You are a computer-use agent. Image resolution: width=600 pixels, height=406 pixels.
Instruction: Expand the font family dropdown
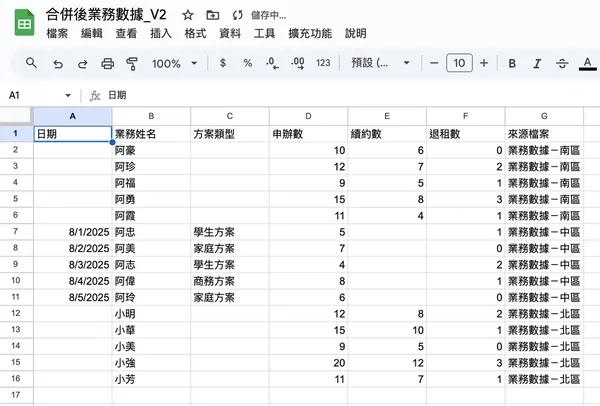coord(382,63)
